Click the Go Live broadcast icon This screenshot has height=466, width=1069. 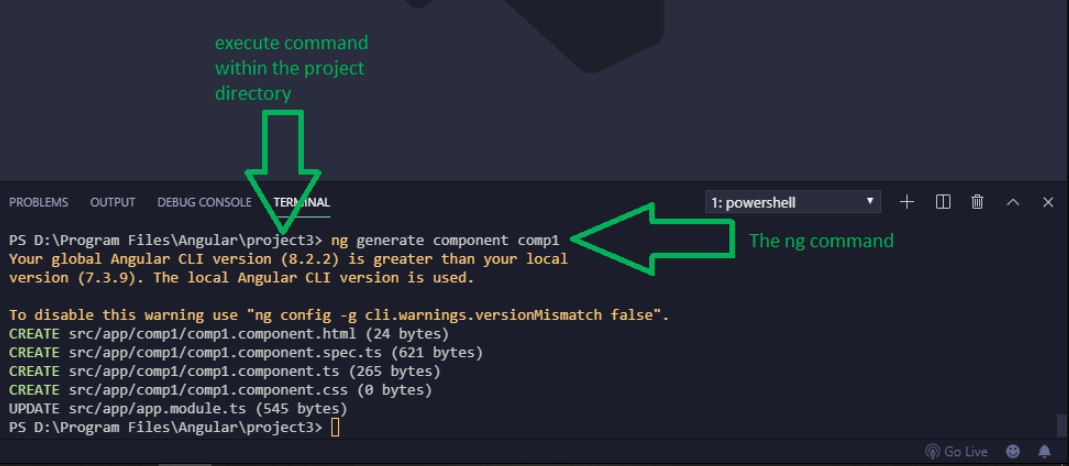(933, 451)
